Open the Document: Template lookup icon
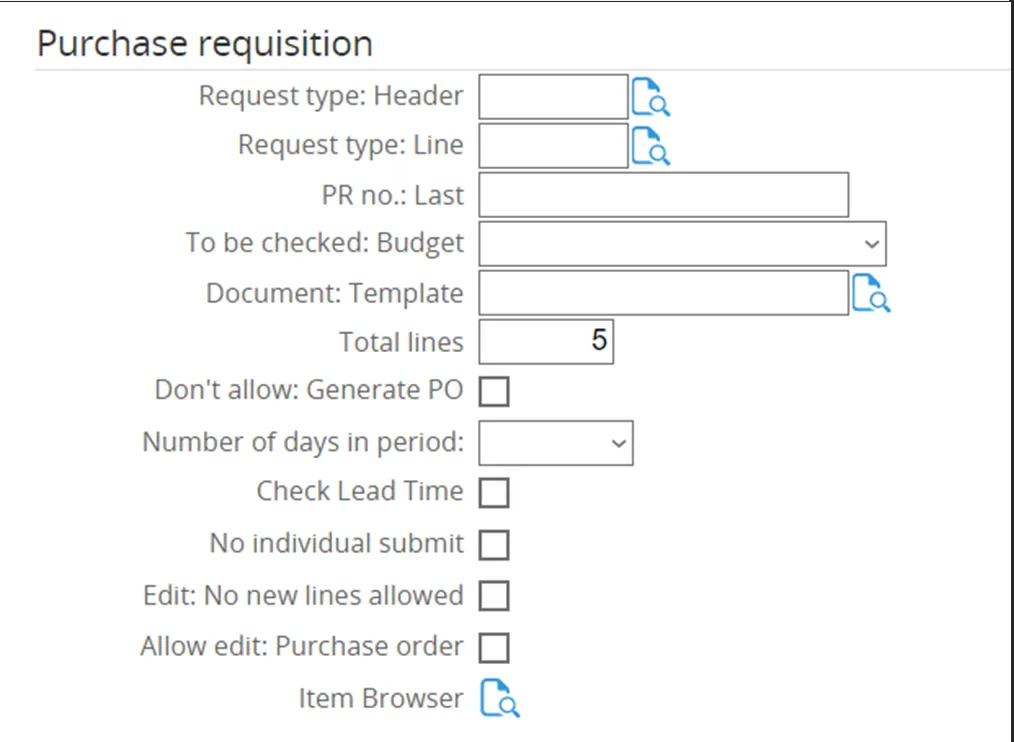The width and height of the screenshot is (1014, 742). [x=871, y=294]
